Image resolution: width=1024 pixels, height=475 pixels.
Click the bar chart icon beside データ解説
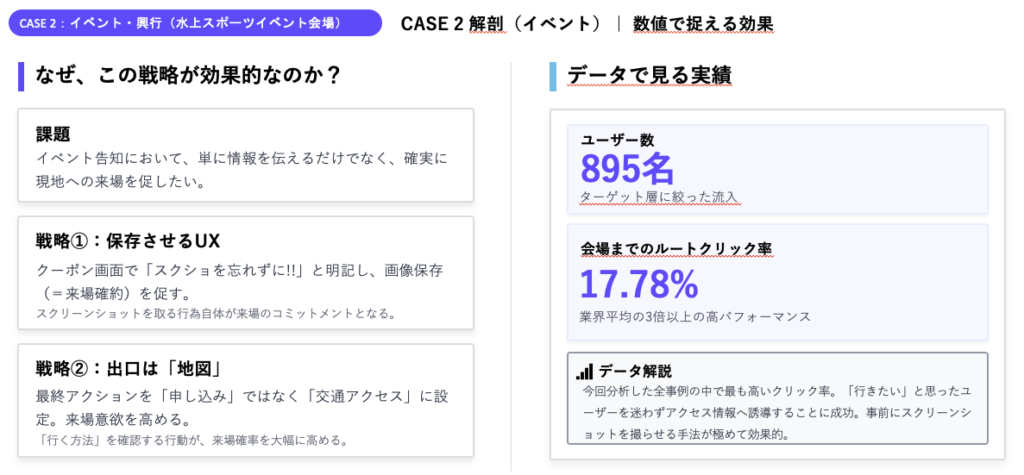(585, 371)
